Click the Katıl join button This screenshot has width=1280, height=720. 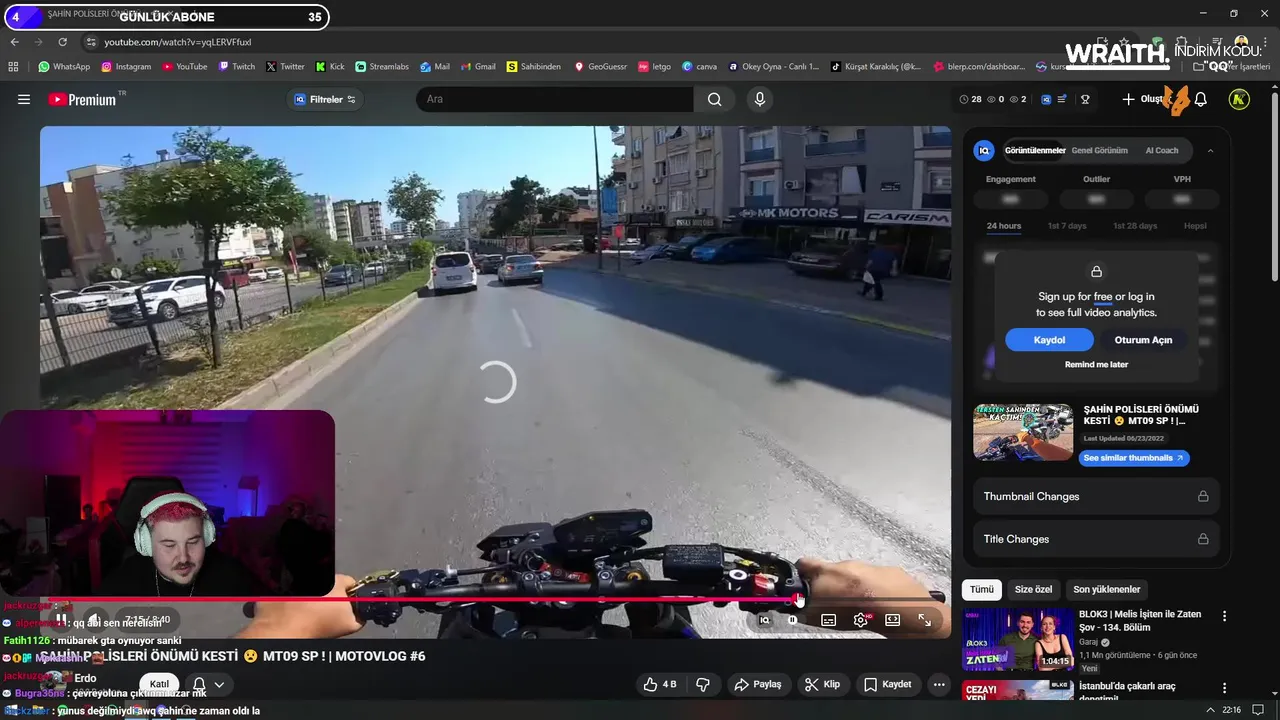(160, 684)
